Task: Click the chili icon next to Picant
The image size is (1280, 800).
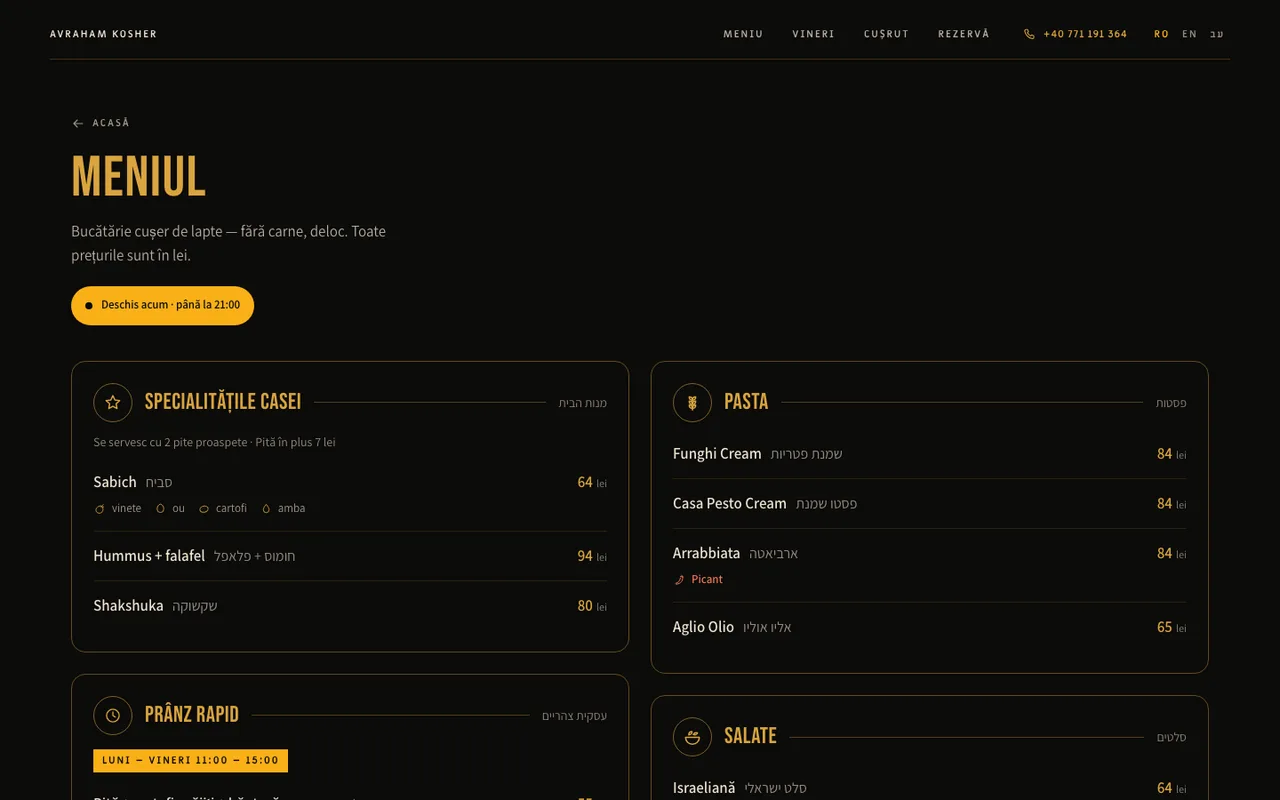Action: point(679,580)
